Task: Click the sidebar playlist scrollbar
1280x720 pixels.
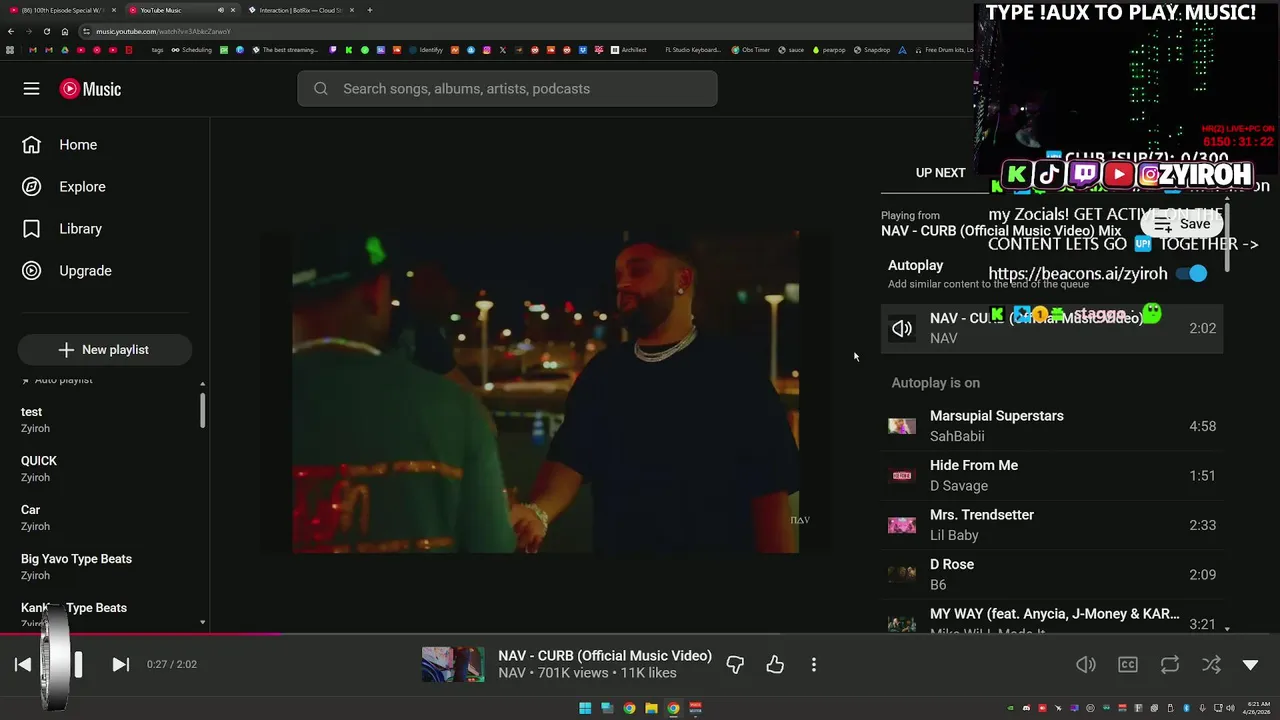Action: (x=203, y=410)
